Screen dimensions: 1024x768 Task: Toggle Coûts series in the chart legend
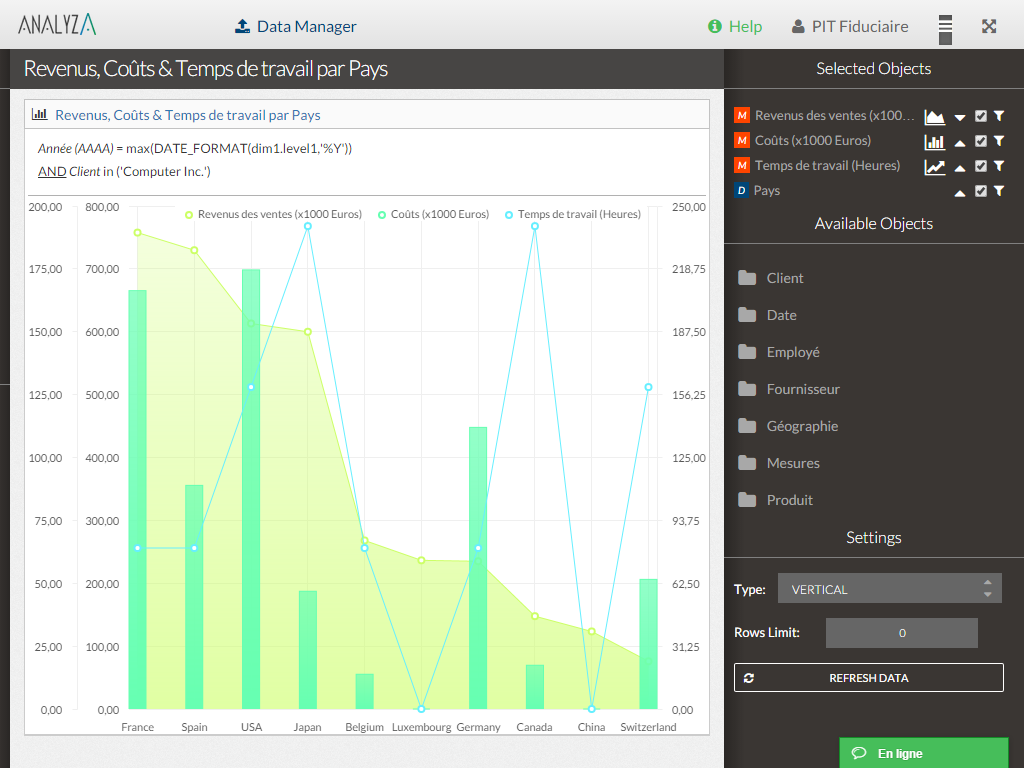coord(432,214)
